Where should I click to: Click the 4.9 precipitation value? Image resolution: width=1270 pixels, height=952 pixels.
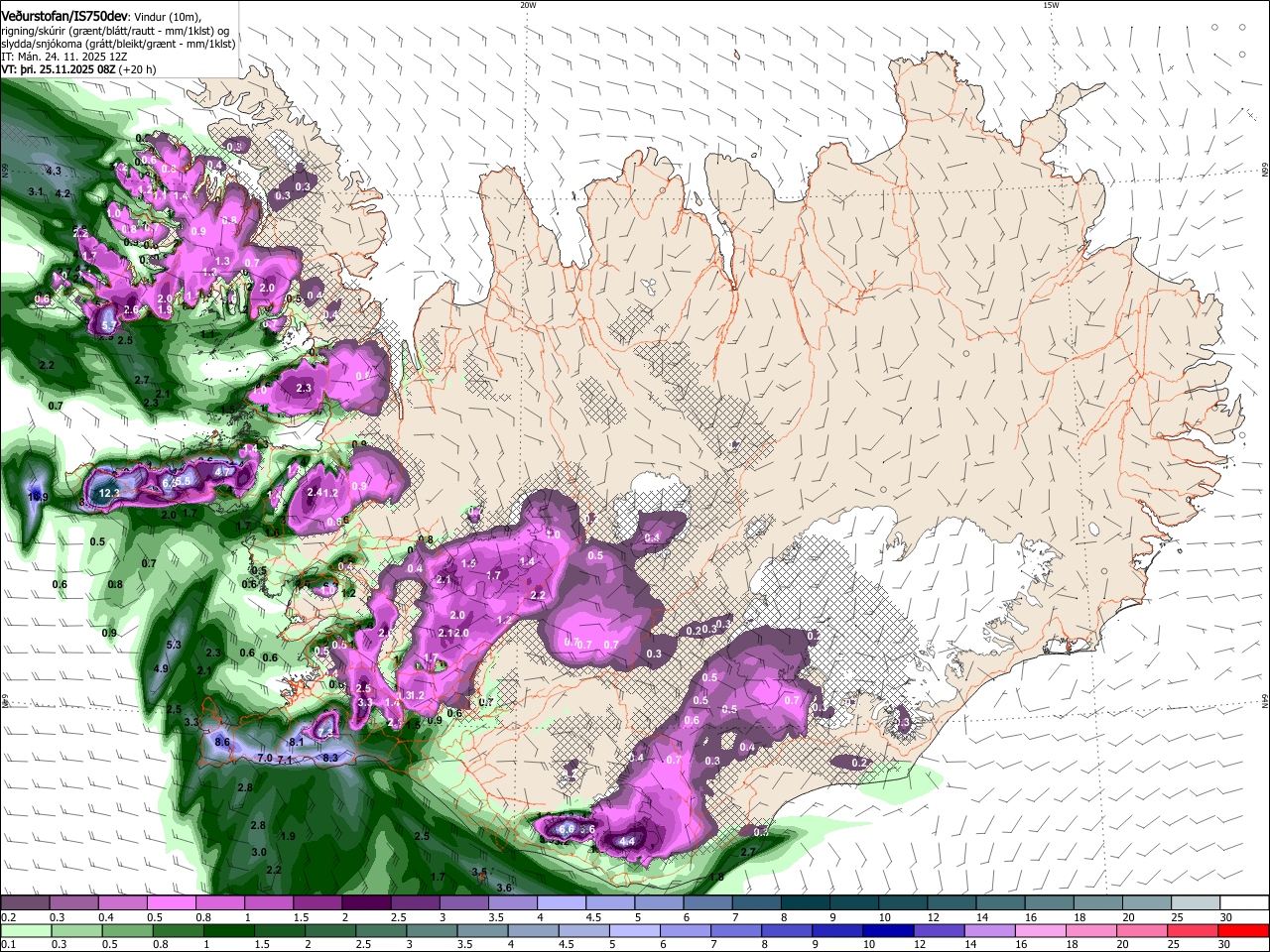[161, 668]
